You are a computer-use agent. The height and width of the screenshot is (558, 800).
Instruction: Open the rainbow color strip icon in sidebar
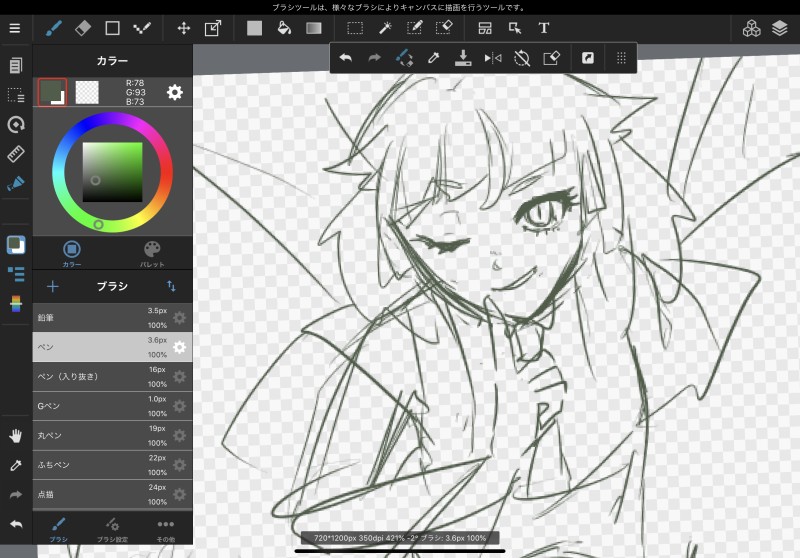pyautogui.click(x=16, y=304)
